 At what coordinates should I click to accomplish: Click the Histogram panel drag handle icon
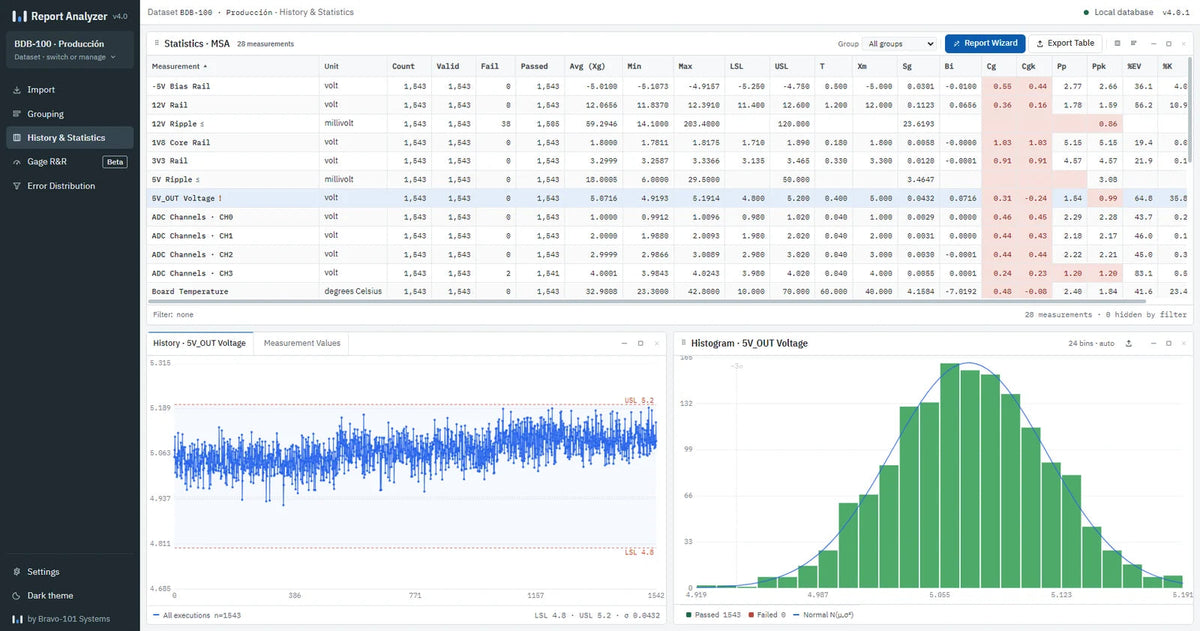pos(683,343)
